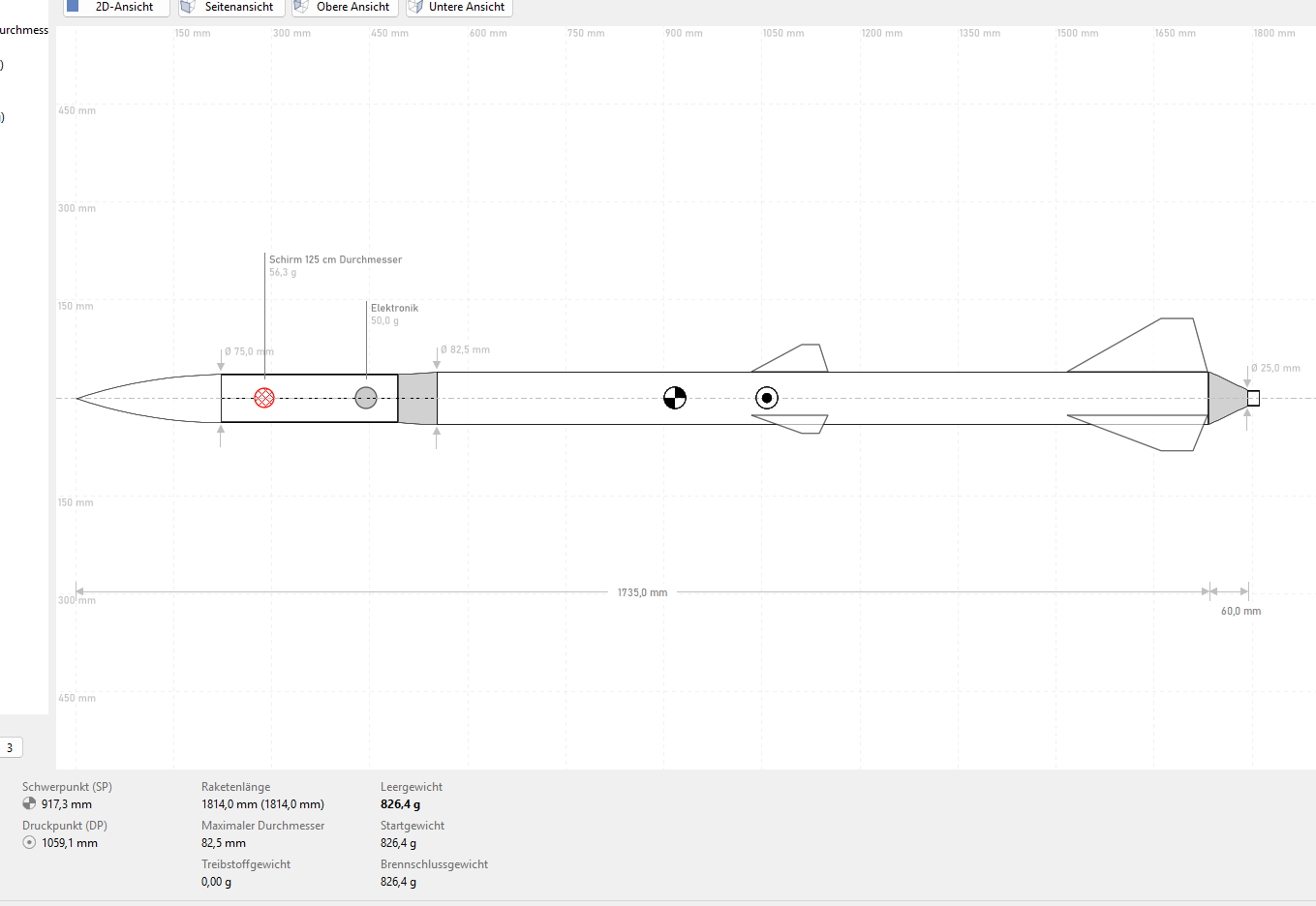The image size is (1316, 906).
Task: Switch to the 2D-Ansicht view
Action: [115, 7]
